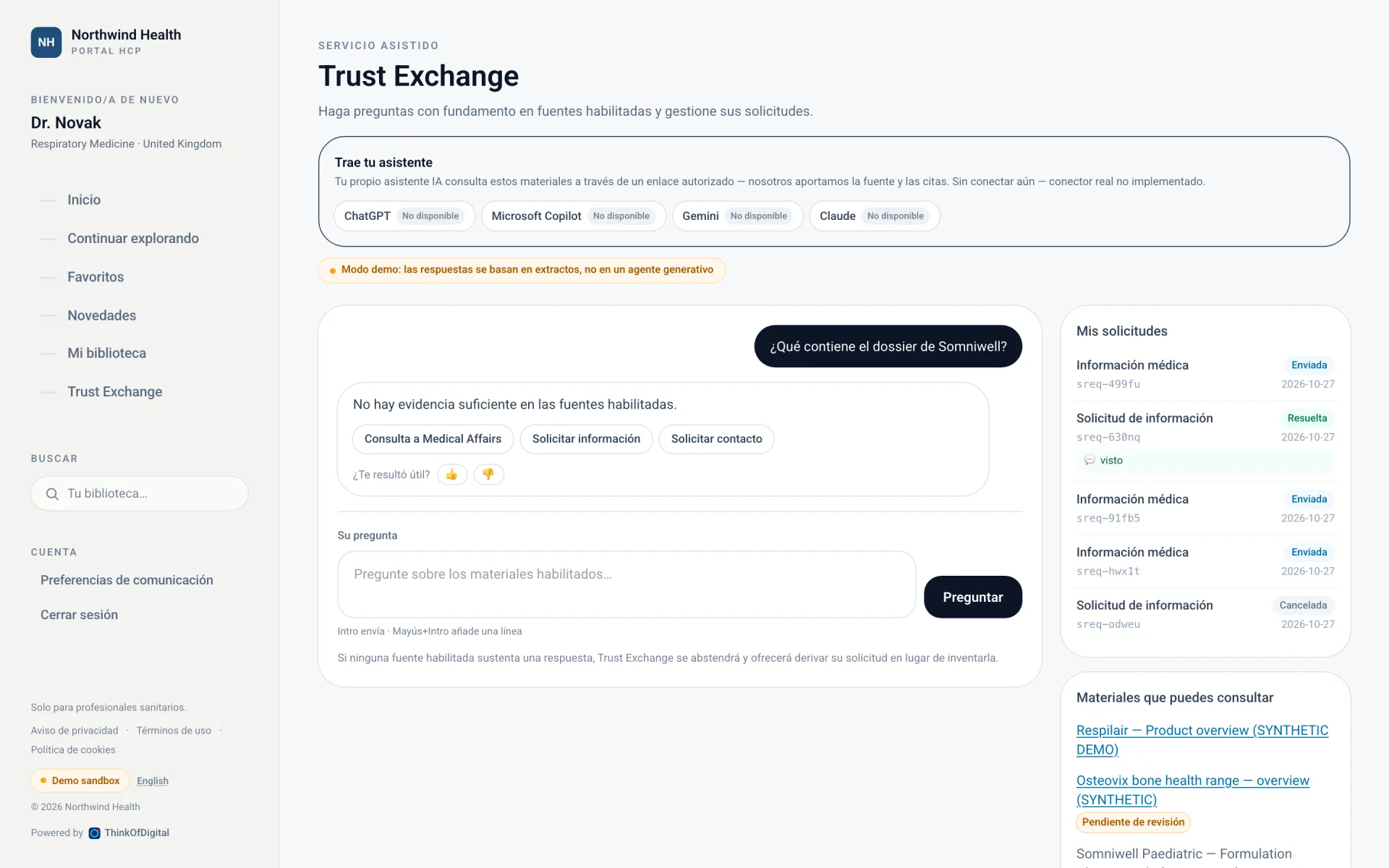The width and height of the screenshot is (1389, 868).
Task: Open request sreq-odweu marked Cancelada
Action: coord(1205,614)
